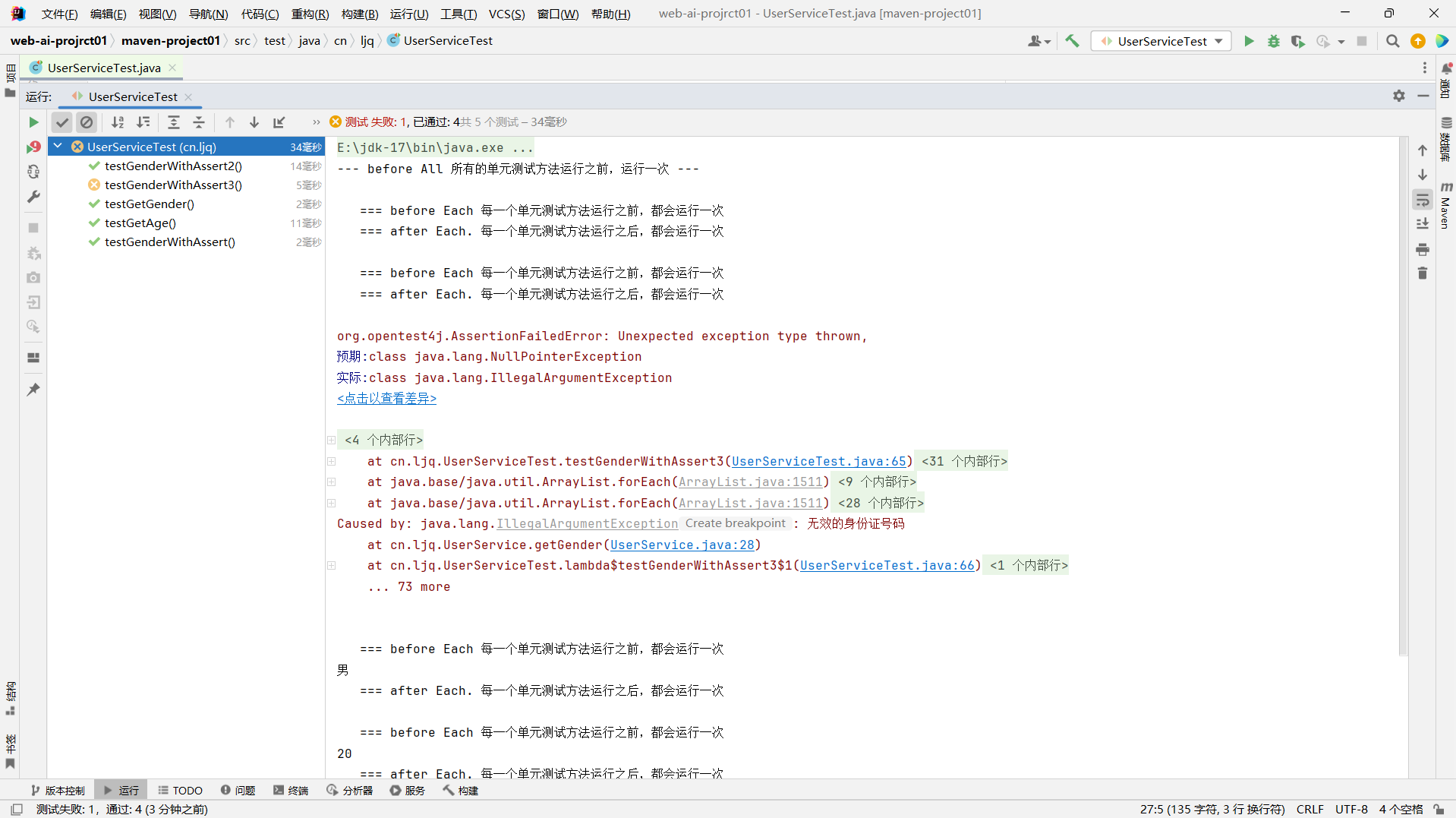Expand all test nodes icon
The width and height of the screenshot is (1456, 818).
(174, 122)
